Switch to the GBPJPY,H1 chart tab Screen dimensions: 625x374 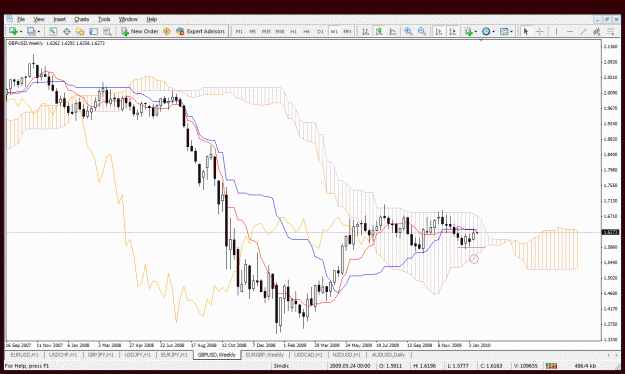pos(100,355)
